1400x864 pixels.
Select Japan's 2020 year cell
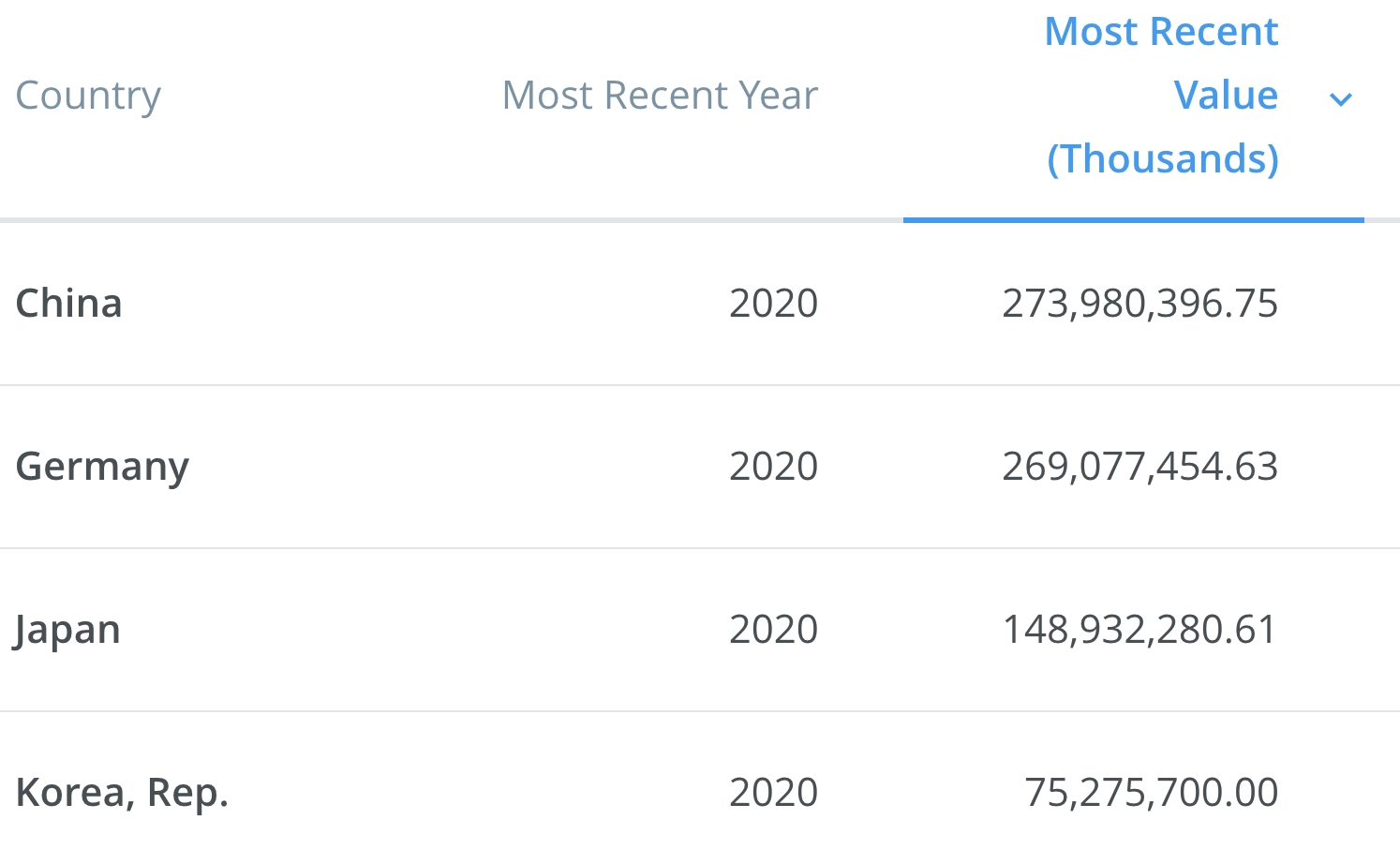point(773,630)
